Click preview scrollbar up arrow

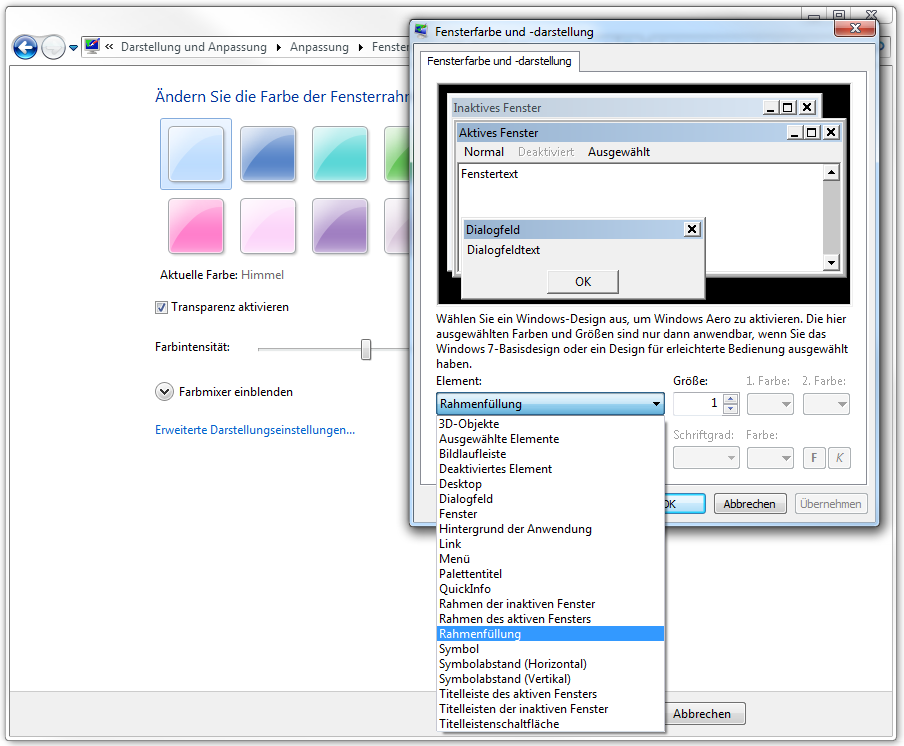point(831,172)
